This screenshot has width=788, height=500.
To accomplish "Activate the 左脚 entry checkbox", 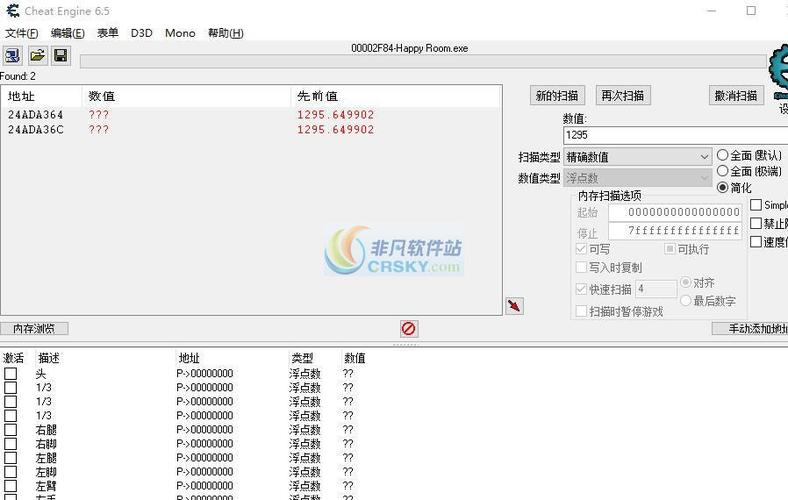I will pos(11,472).
